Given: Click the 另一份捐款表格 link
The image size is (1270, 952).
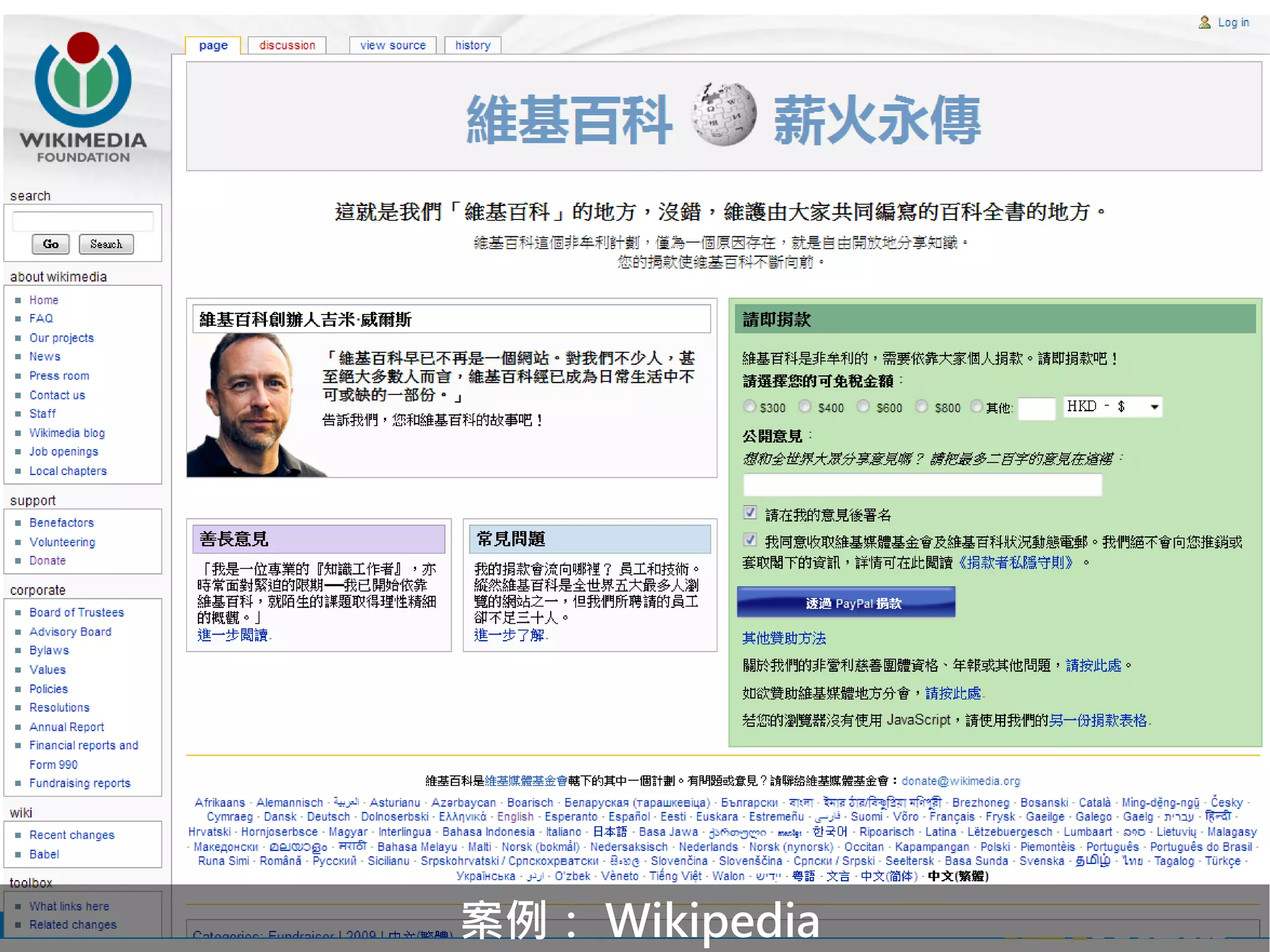Looking at the screenshot, I should (x=1098, y=720).
